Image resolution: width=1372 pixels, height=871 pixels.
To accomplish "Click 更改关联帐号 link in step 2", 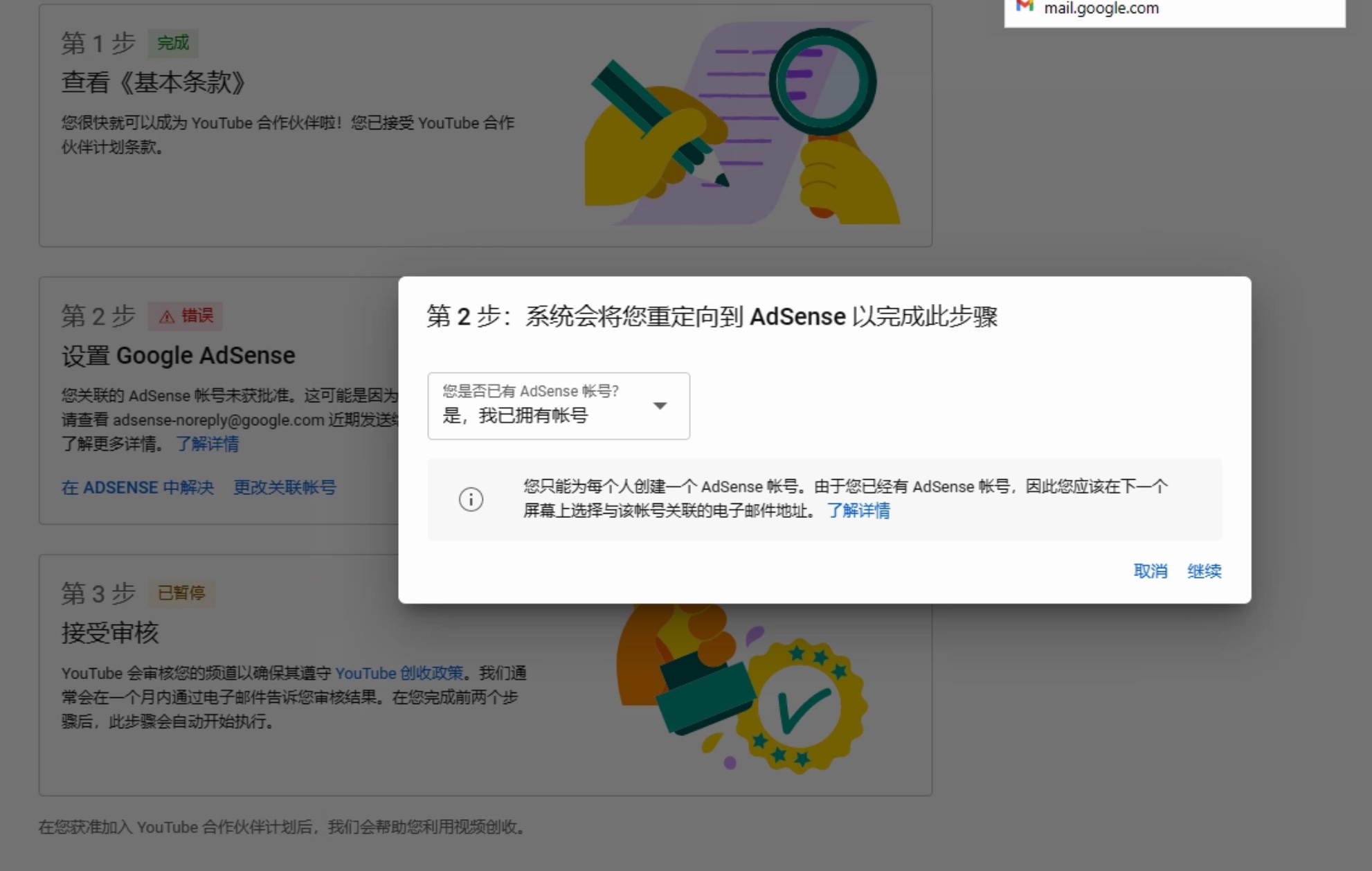I will coord(285,487).
